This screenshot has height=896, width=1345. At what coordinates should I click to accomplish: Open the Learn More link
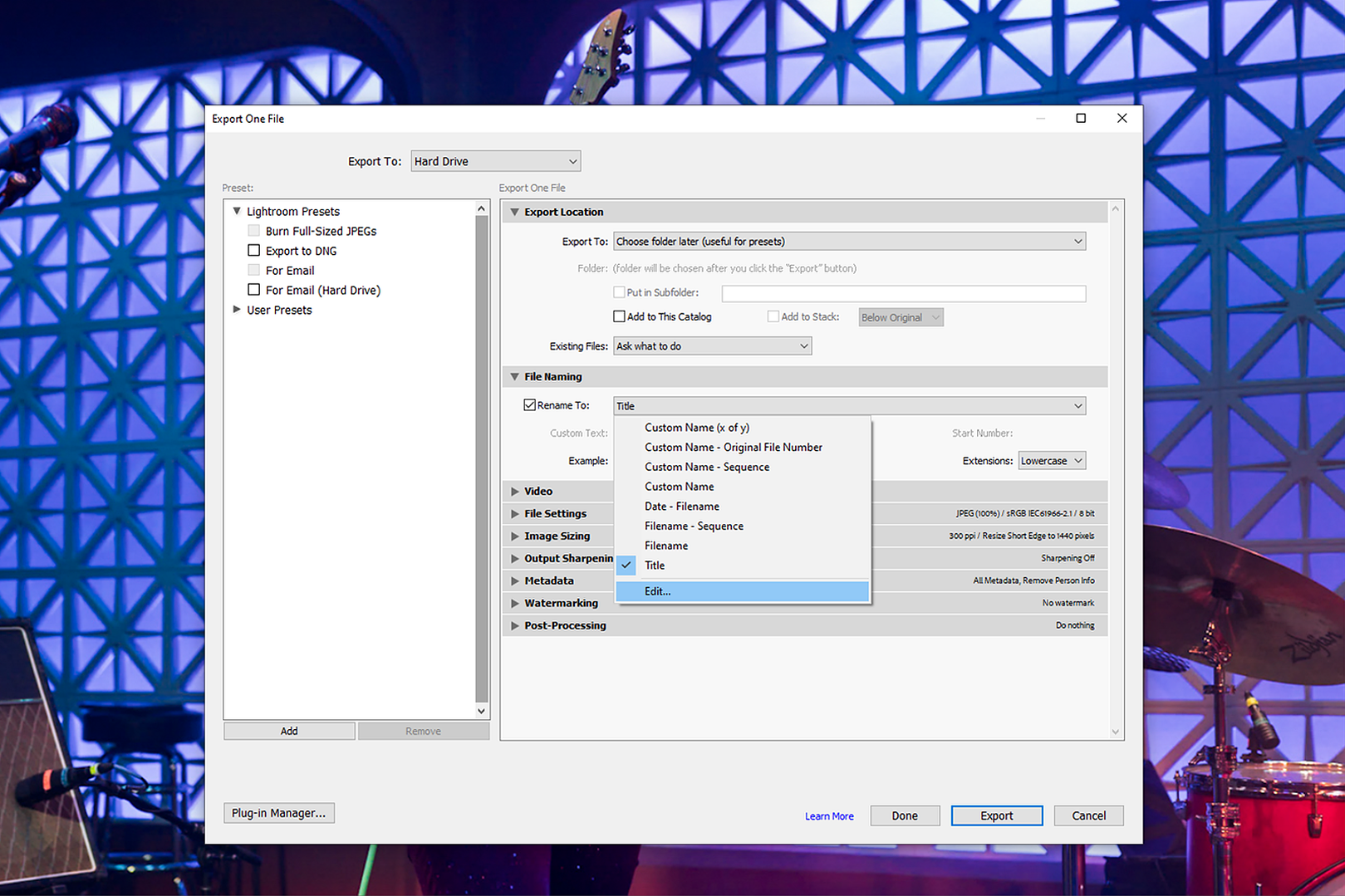tap(829, 816)
